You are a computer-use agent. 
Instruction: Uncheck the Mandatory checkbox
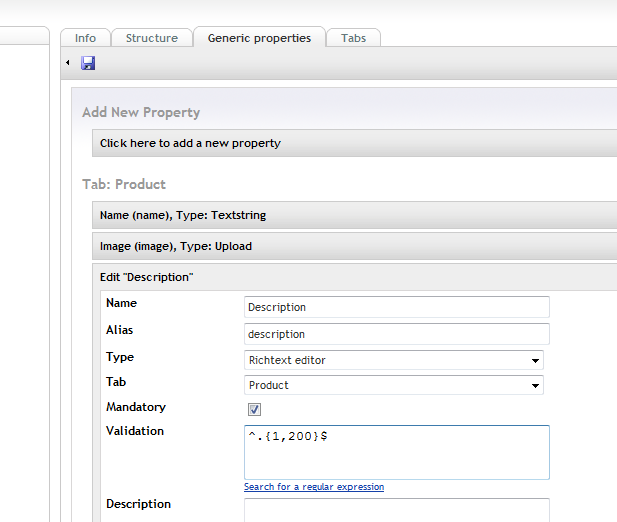pos(254,409)
